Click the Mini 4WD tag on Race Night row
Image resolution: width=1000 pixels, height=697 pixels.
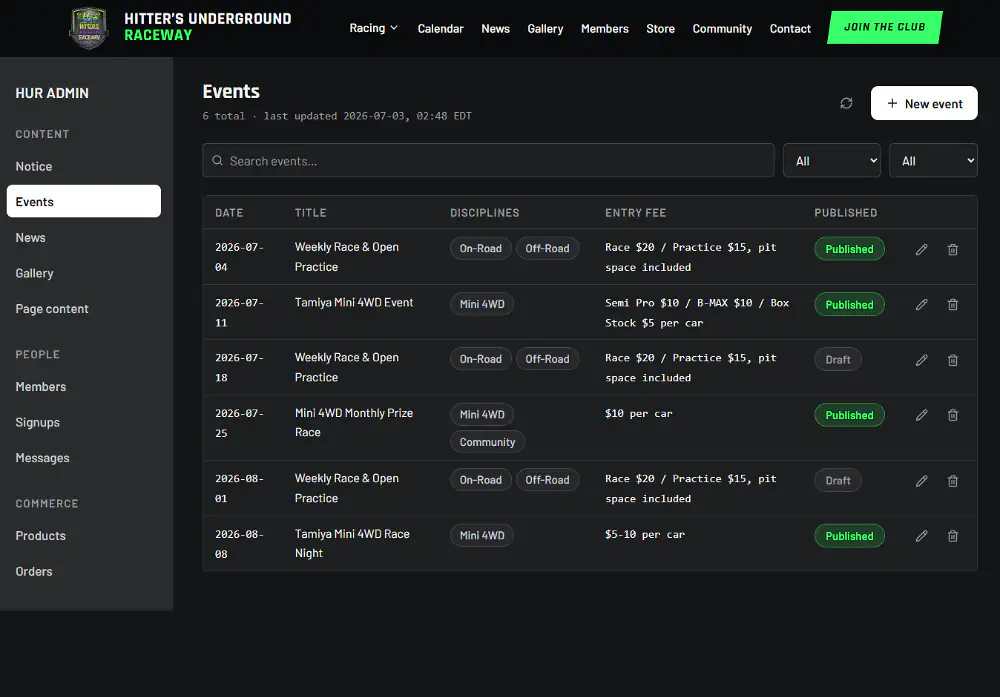(x=482, y=535)
